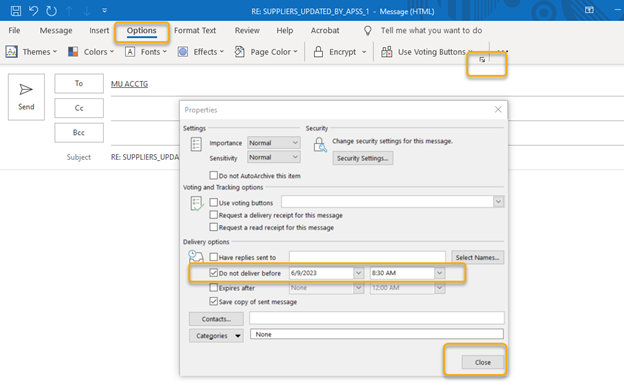Enable Use voting buttons checkbox
The height and width of the screenshot is (387, 624).
coord(214,203)
